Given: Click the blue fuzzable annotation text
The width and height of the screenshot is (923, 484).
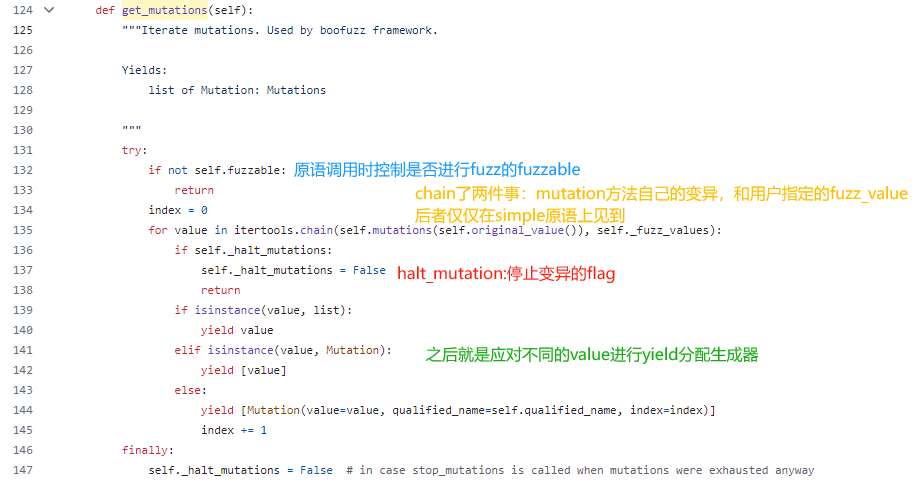Looking at the screenshot, I should coord(436,170).
